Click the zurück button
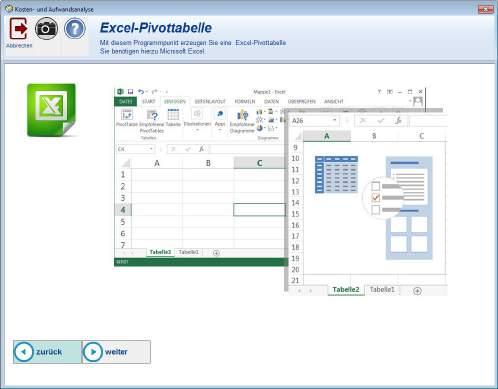Image resolution: width=498 pixels, height=389 pixels. [x=47, y=352]
